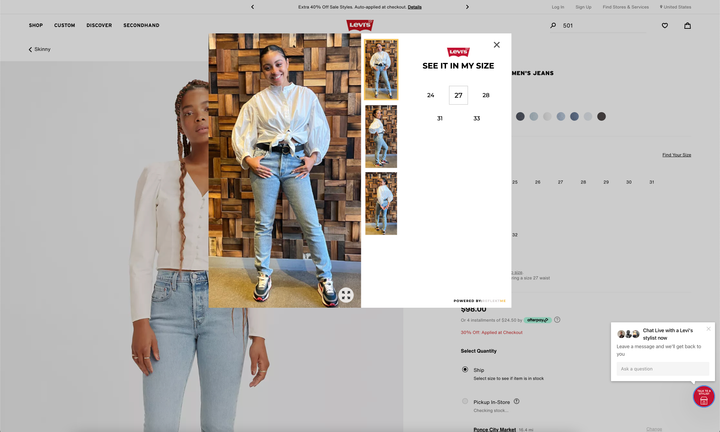Open promo Details link
The width and height of the screenshot is (720, 432).
415,7
